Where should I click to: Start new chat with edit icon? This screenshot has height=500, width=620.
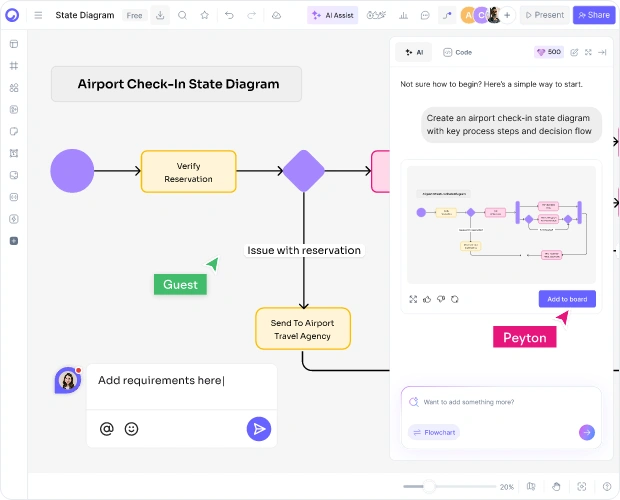[574, 52]
